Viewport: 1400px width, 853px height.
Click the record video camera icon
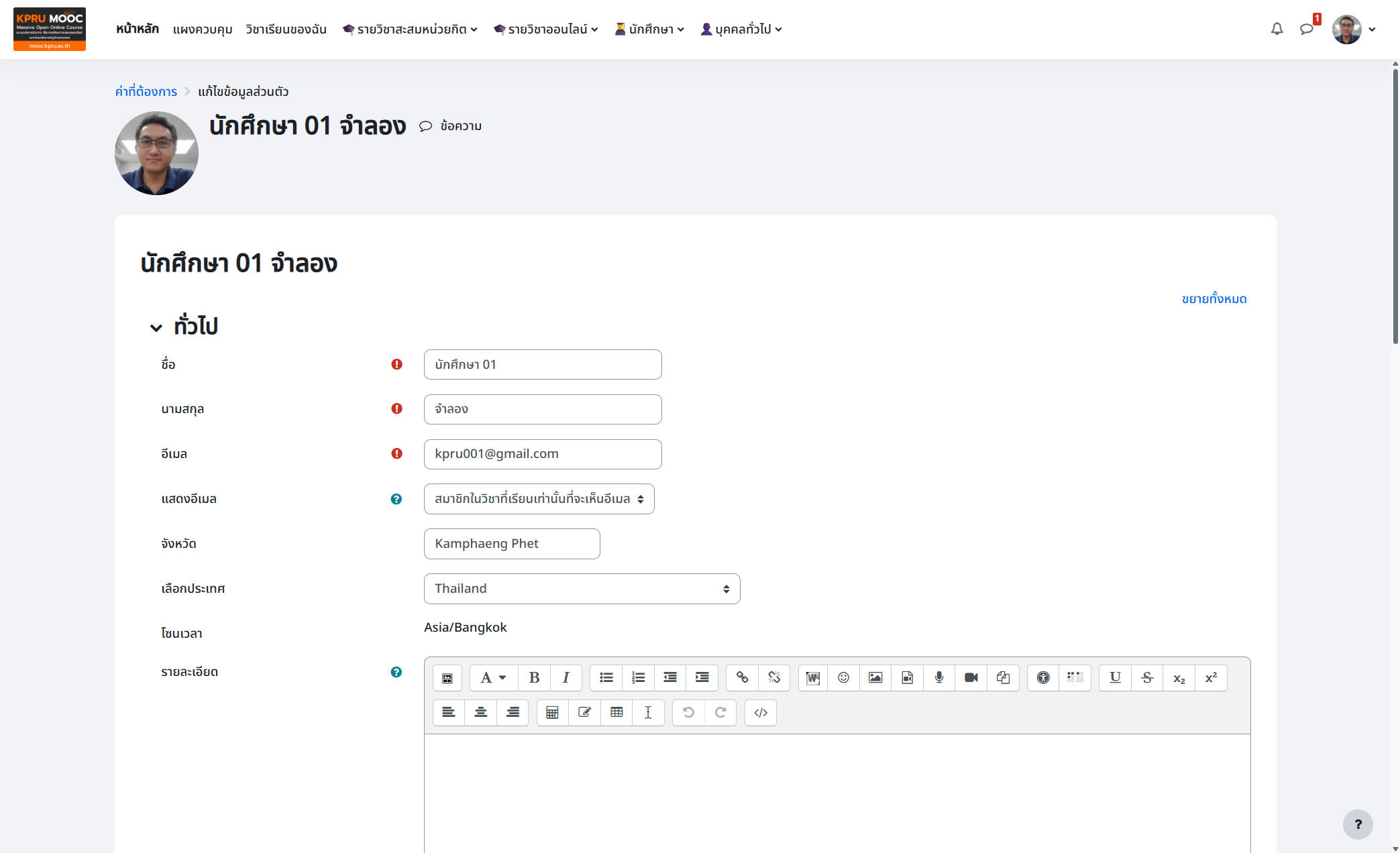(971, 678)
